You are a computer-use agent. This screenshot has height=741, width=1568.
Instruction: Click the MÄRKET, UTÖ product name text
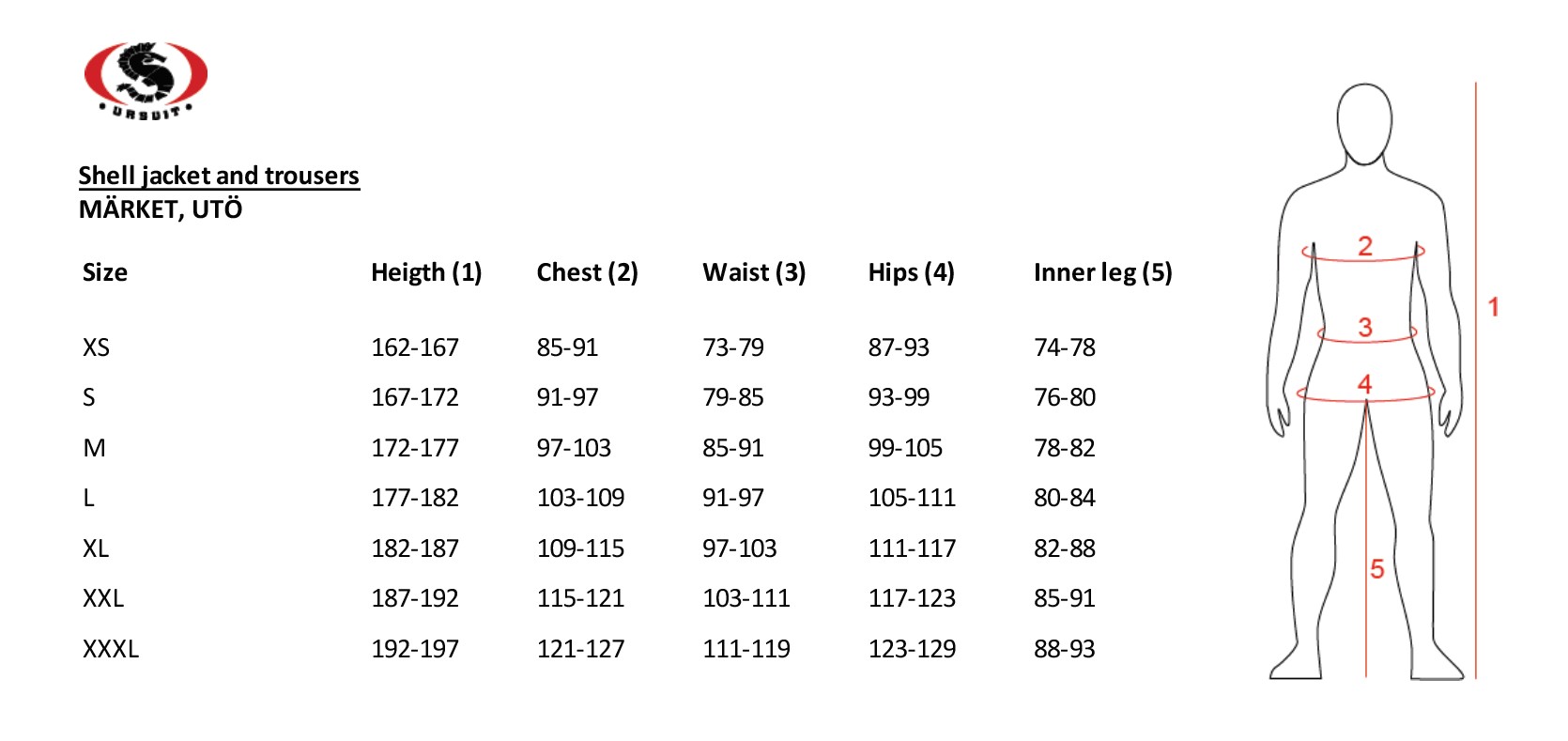[x=161, y=208]
